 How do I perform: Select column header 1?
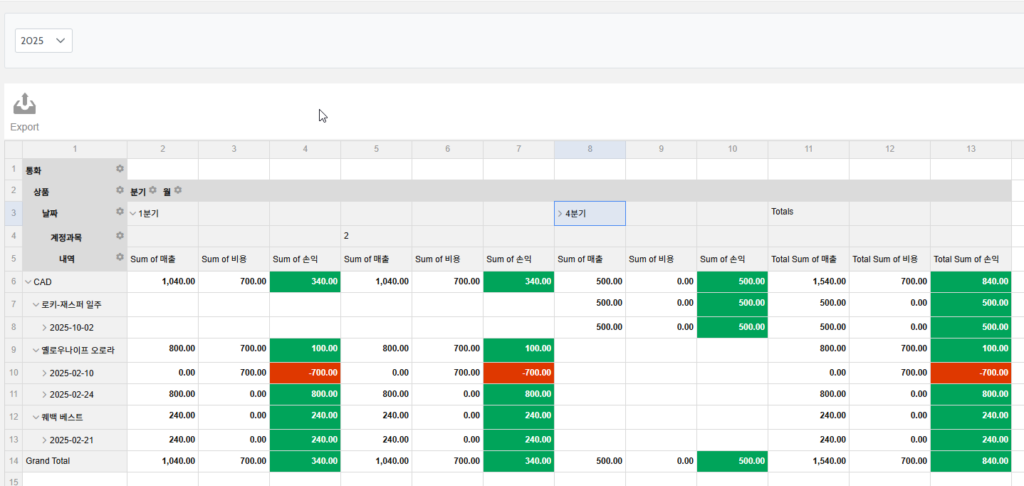click(75, 150)
